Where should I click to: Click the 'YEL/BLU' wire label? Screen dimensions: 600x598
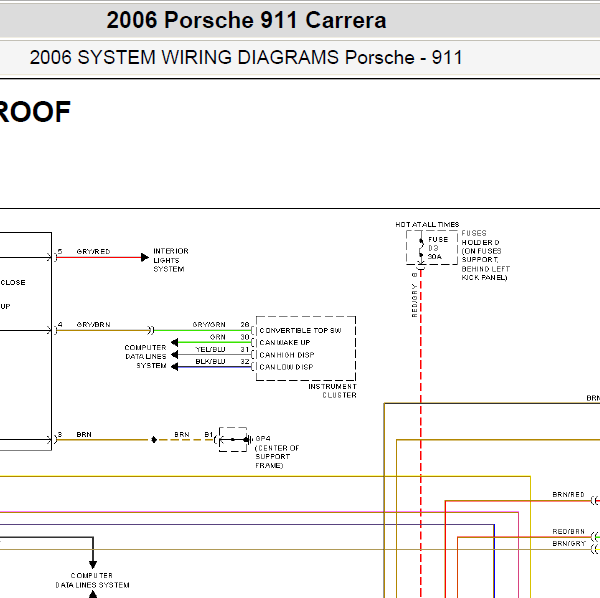coord(210,349)
